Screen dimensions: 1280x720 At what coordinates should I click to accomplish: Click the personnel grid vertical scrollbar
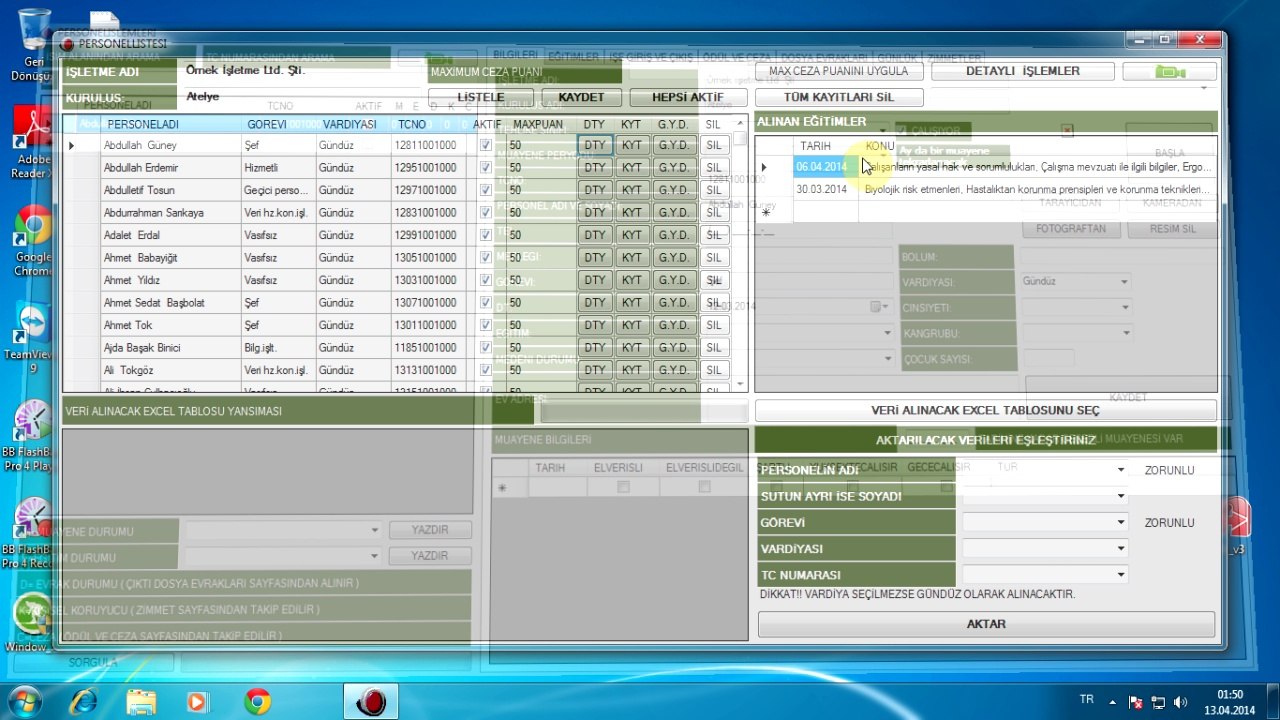coord(740,250)
